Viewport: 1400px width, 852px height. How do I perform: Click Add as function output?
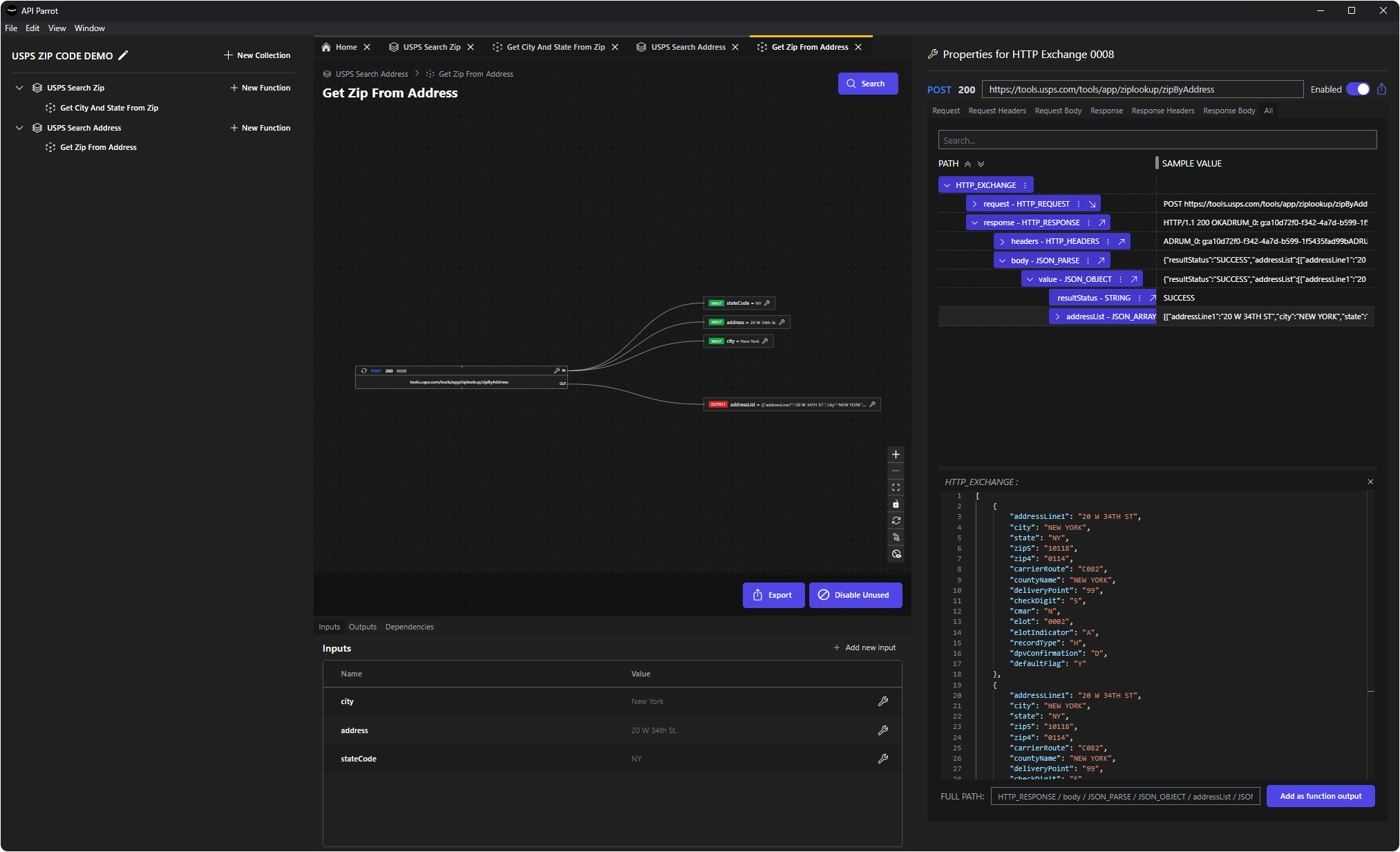(1321, 796)
